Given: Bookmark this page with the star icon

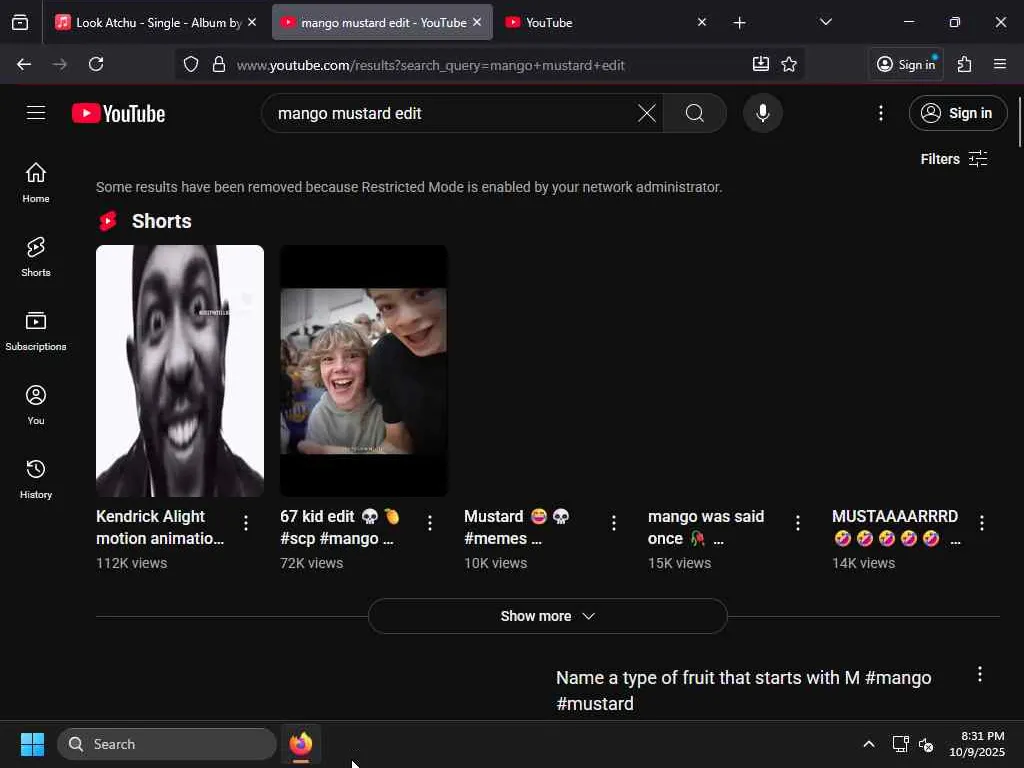Looking at the screenshot, I should coord(789,64).
